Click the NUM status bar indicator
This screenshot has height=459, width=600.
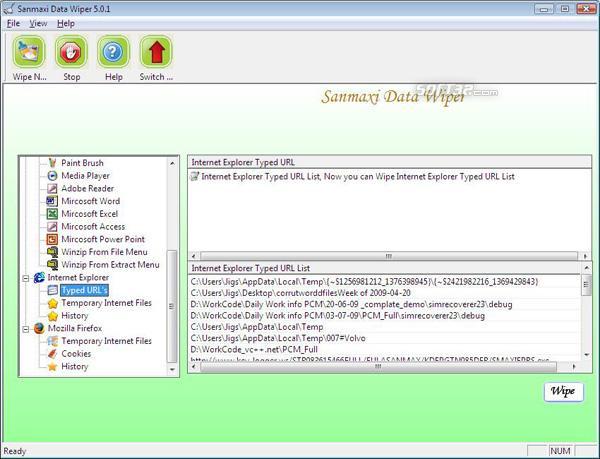click(560, 451)
